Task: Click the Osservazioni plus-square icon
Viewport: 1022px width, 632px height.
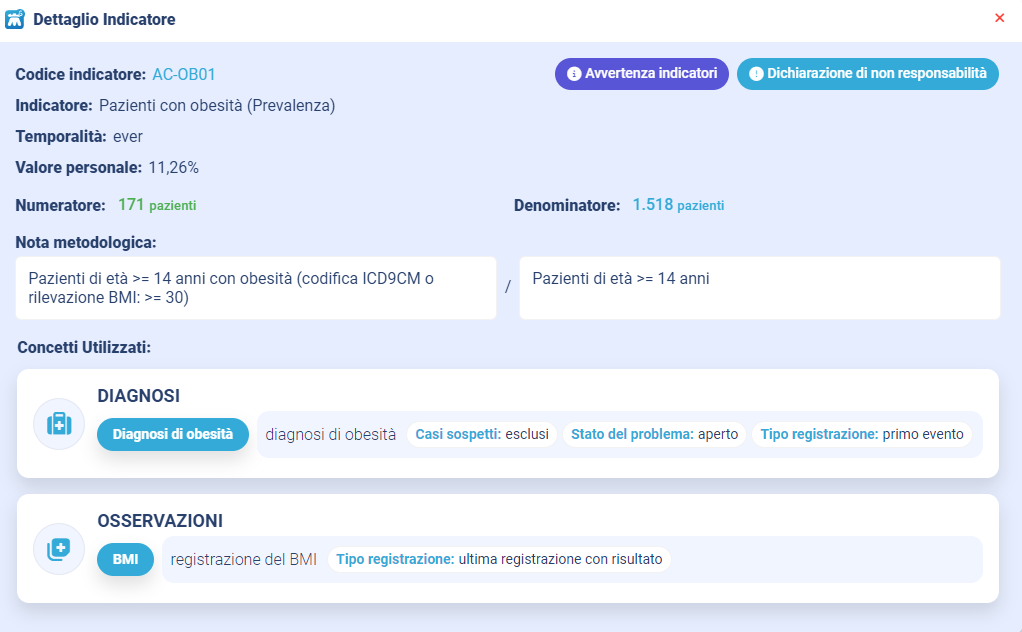Action: click(x=59, y=549)
